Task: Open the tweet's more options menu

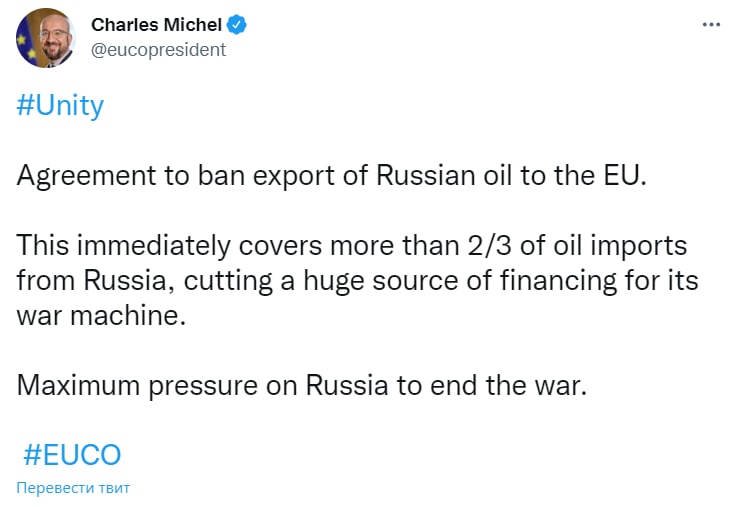Action: coord(710,25)
